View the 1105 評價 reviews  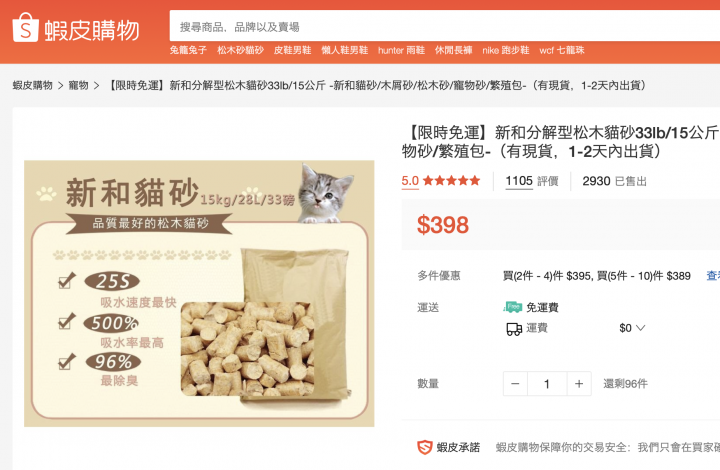[532, 181]
